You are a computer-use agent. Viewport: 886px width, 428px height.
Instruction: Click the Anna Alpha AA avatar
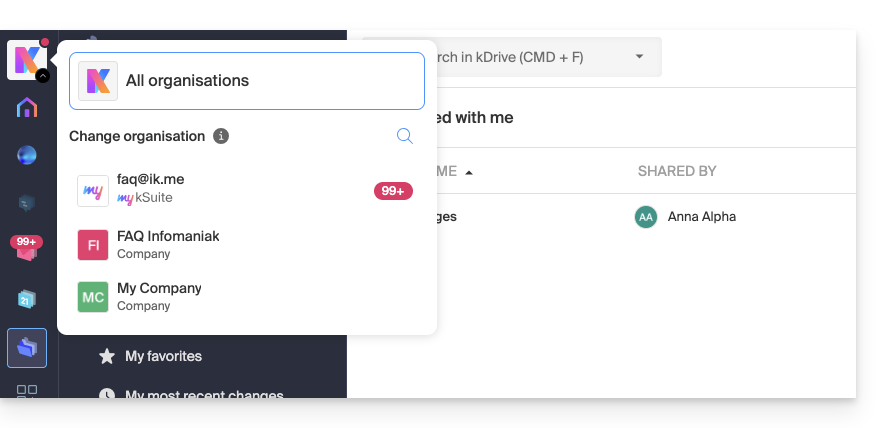pyautogui.click(x=646, y=216)
